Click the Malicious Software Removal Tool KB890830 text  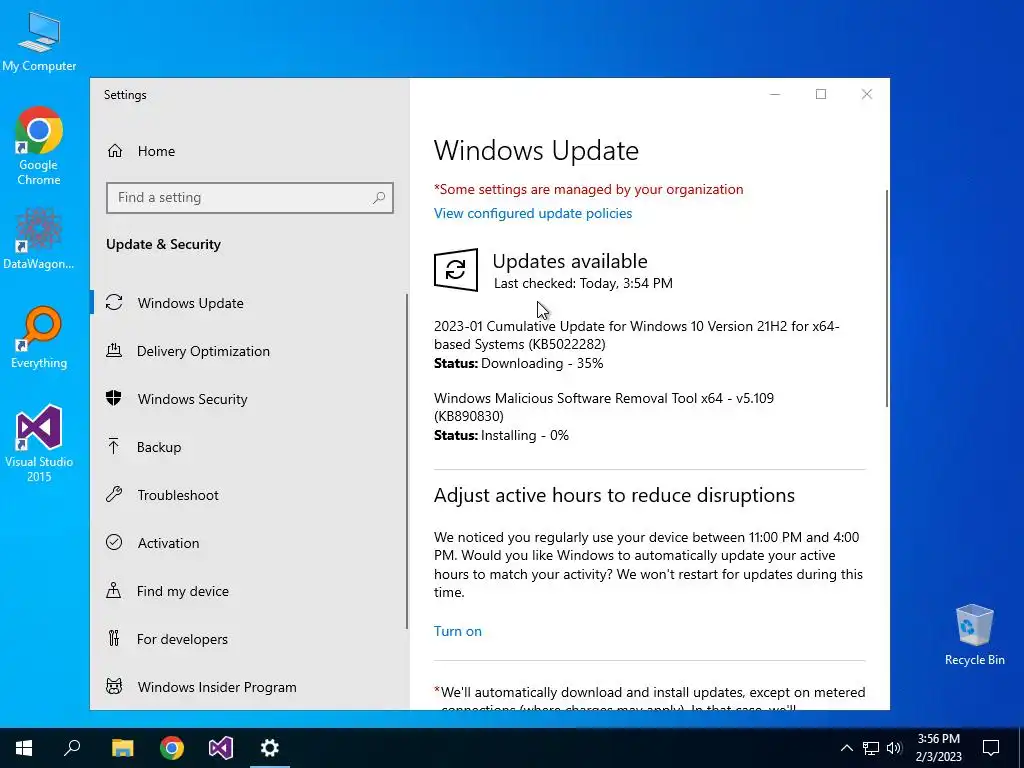click(x=604, y=407)
